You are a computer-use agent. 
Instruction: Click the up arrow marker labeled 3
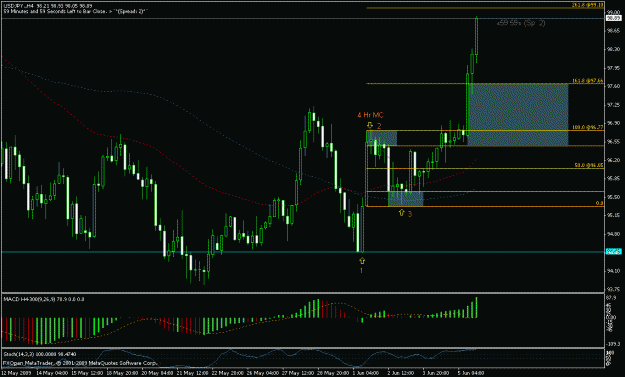coord(401,213)
